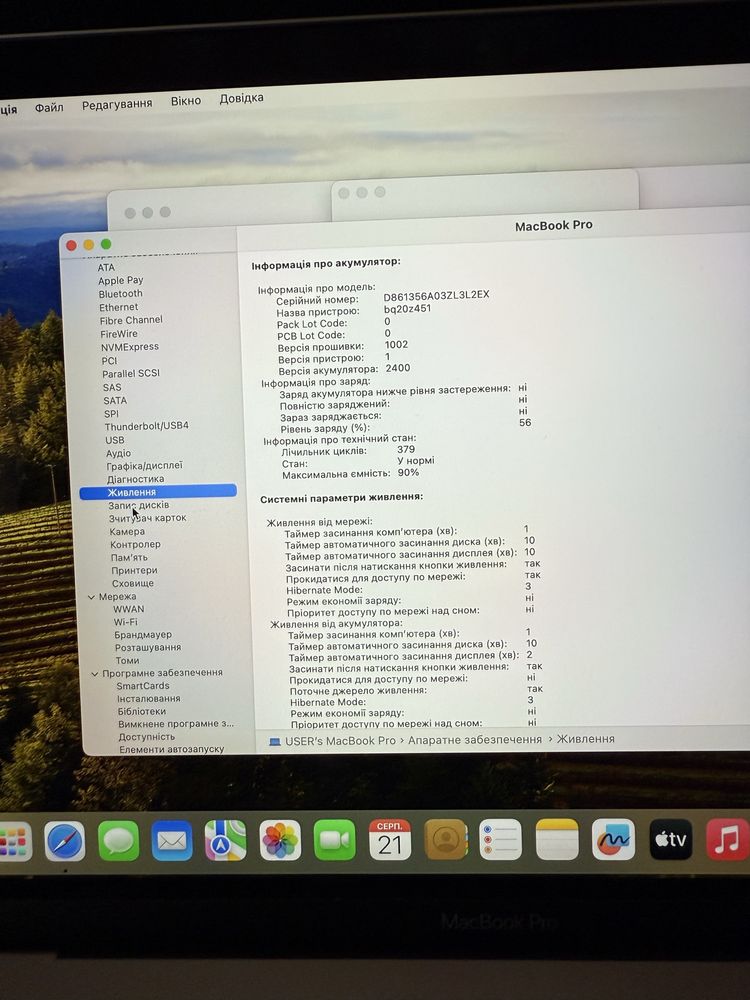The height and width of the screenshot is (1000, 750).
Task: Click Живлення in the path bar
Action: [x=585, y=739]
